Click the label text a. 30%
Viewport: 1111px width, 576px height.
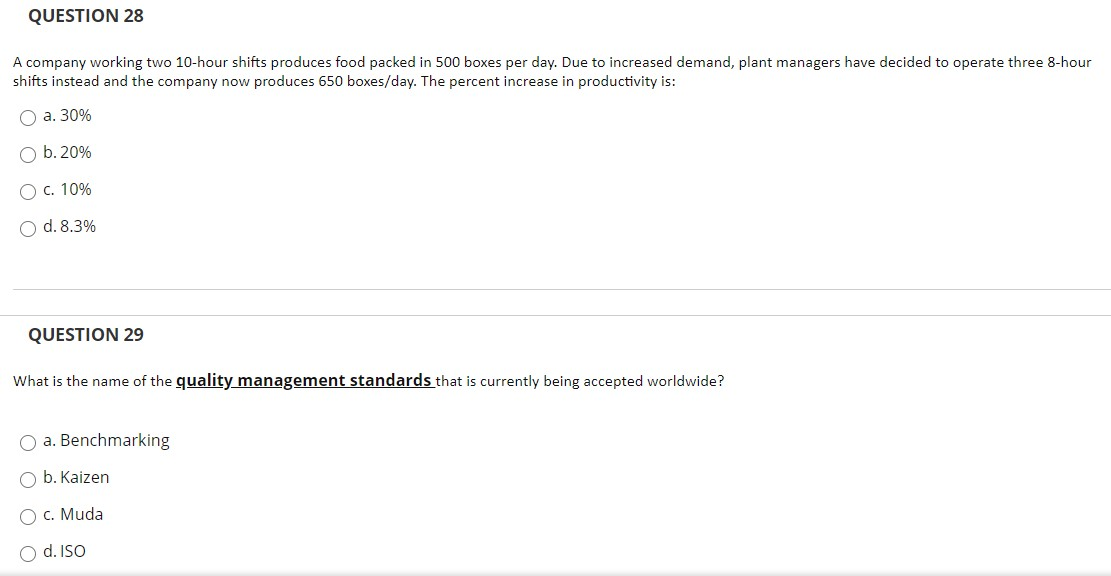coord(66,115)
